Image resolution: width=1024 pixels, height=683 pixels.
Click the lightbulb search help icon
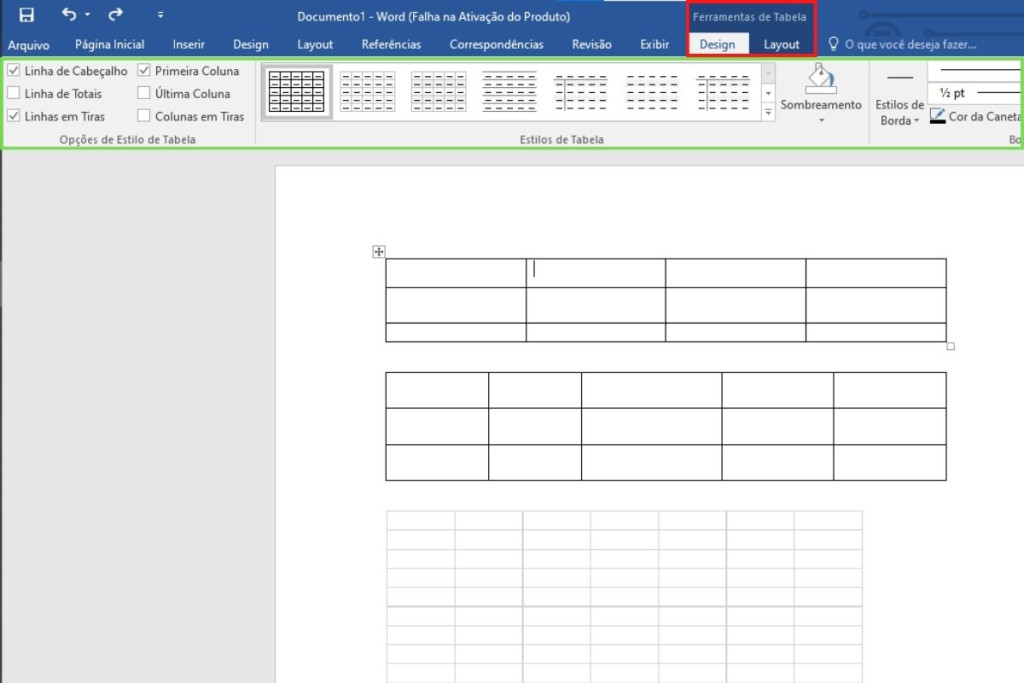coord(834,44)
